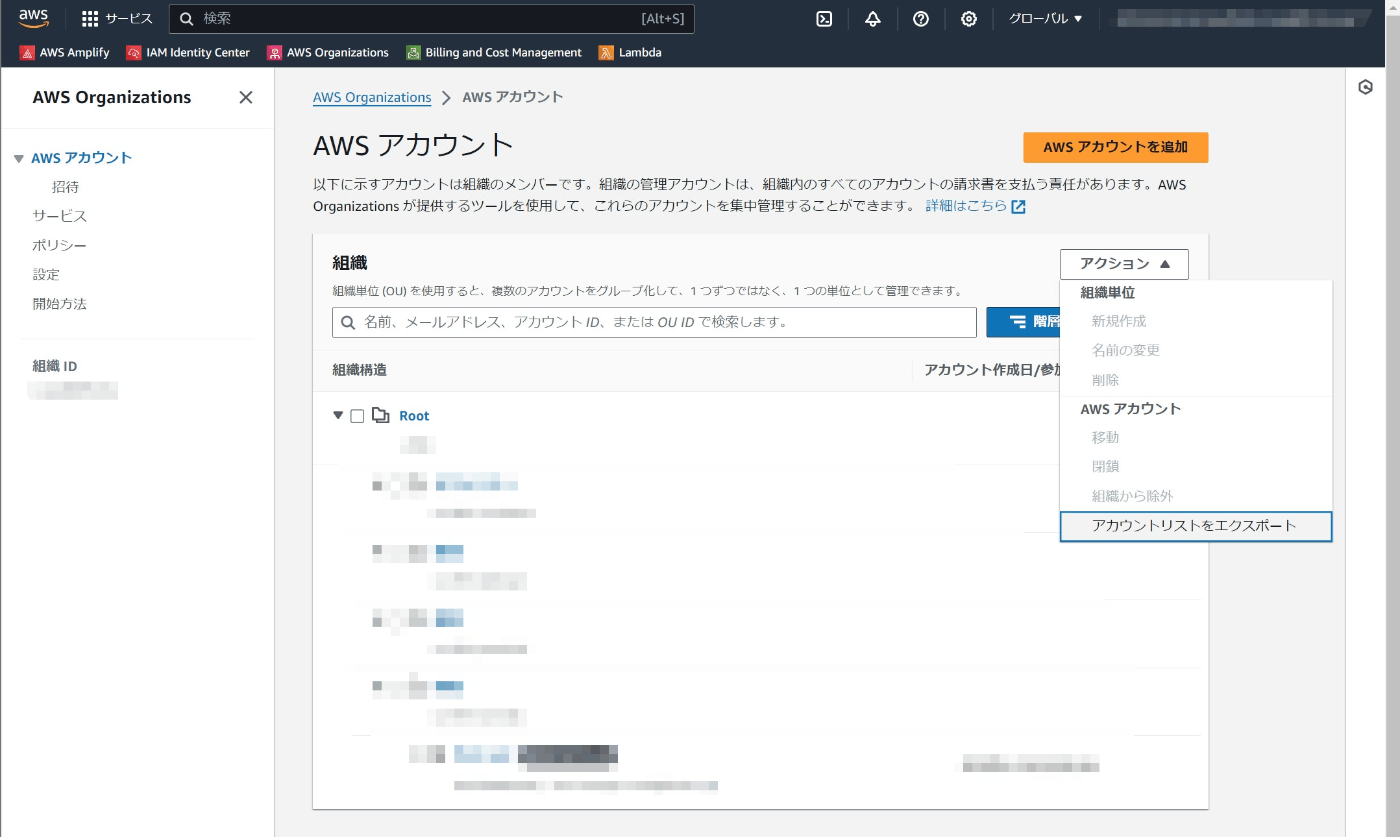The width and height of the screenshot is (1400, 837).
Task: Click the Lambda bookmark icon
Action: click(x=606, y=53)
